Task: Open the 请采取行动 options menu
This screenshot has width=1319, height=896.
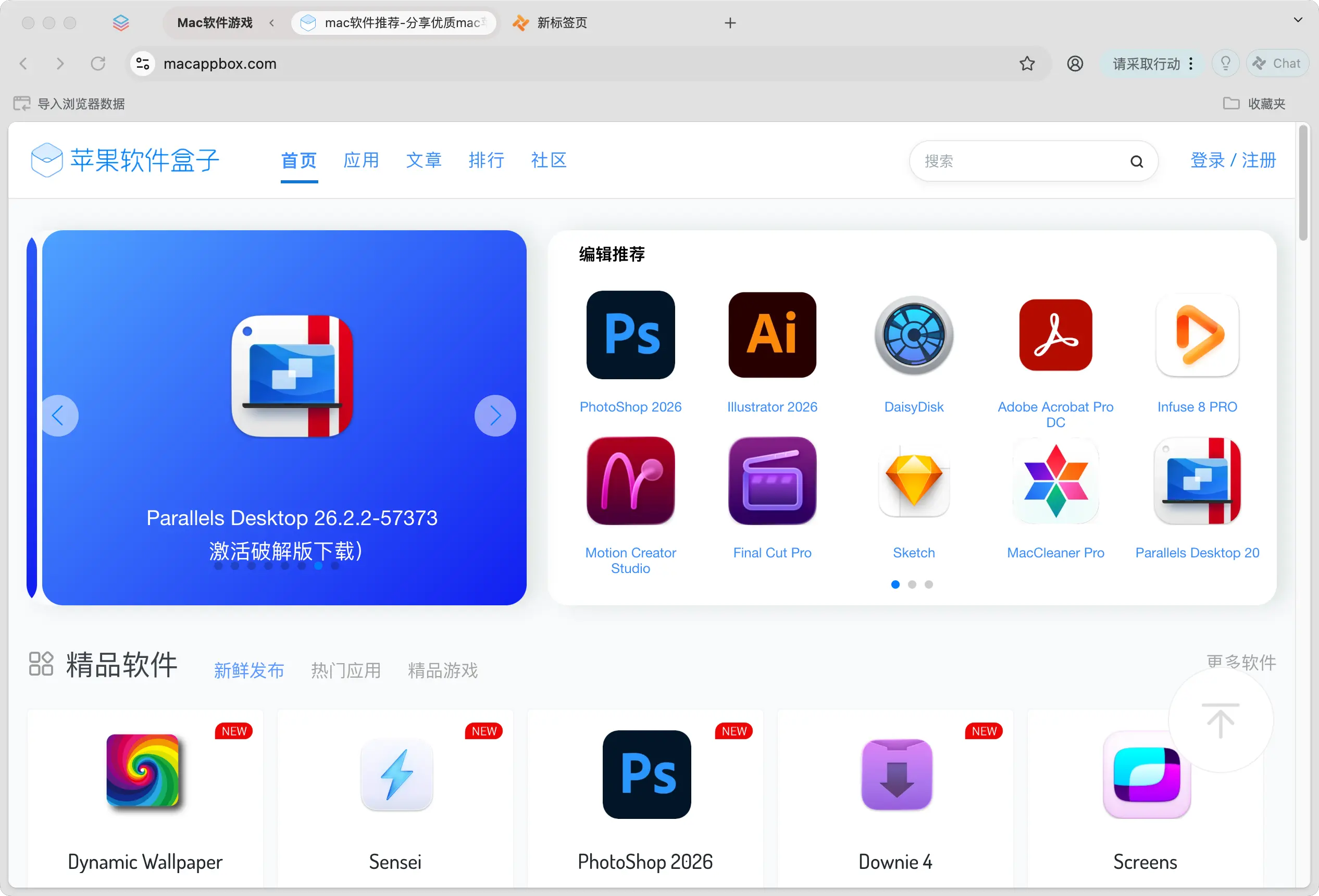Action: (x=1190, y=64)
